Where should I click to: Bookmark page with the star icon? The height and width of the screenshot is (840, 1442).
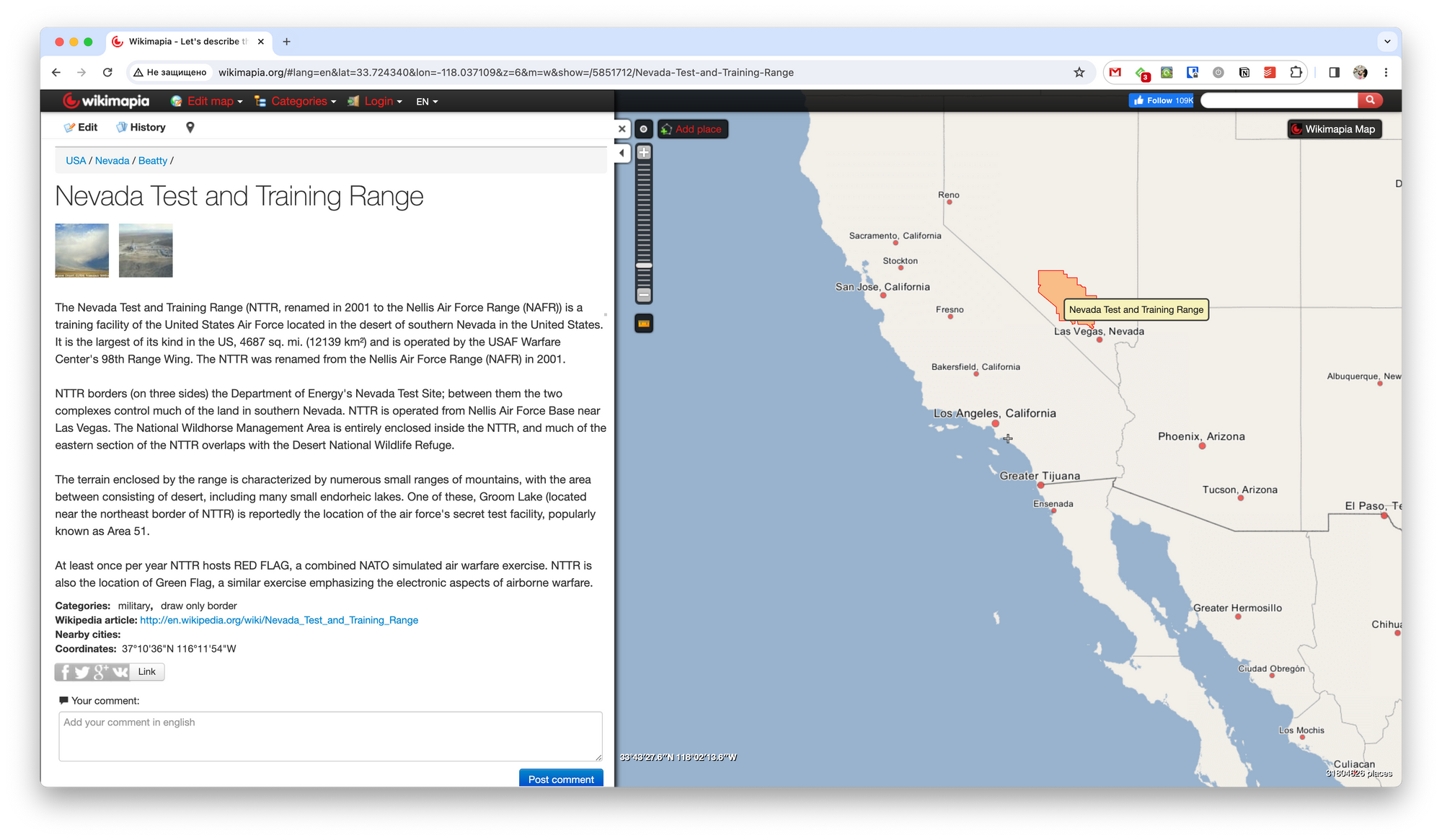click(1079, 72)
